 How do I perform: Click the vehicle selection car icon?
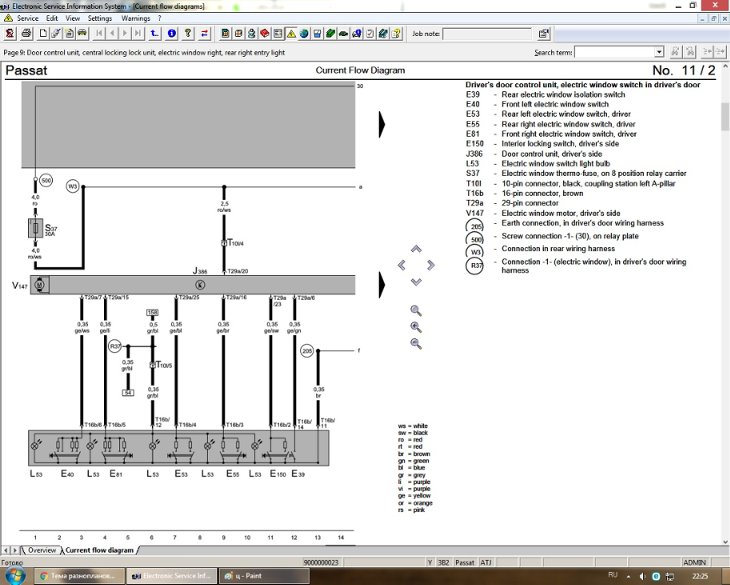coord(82,34)
